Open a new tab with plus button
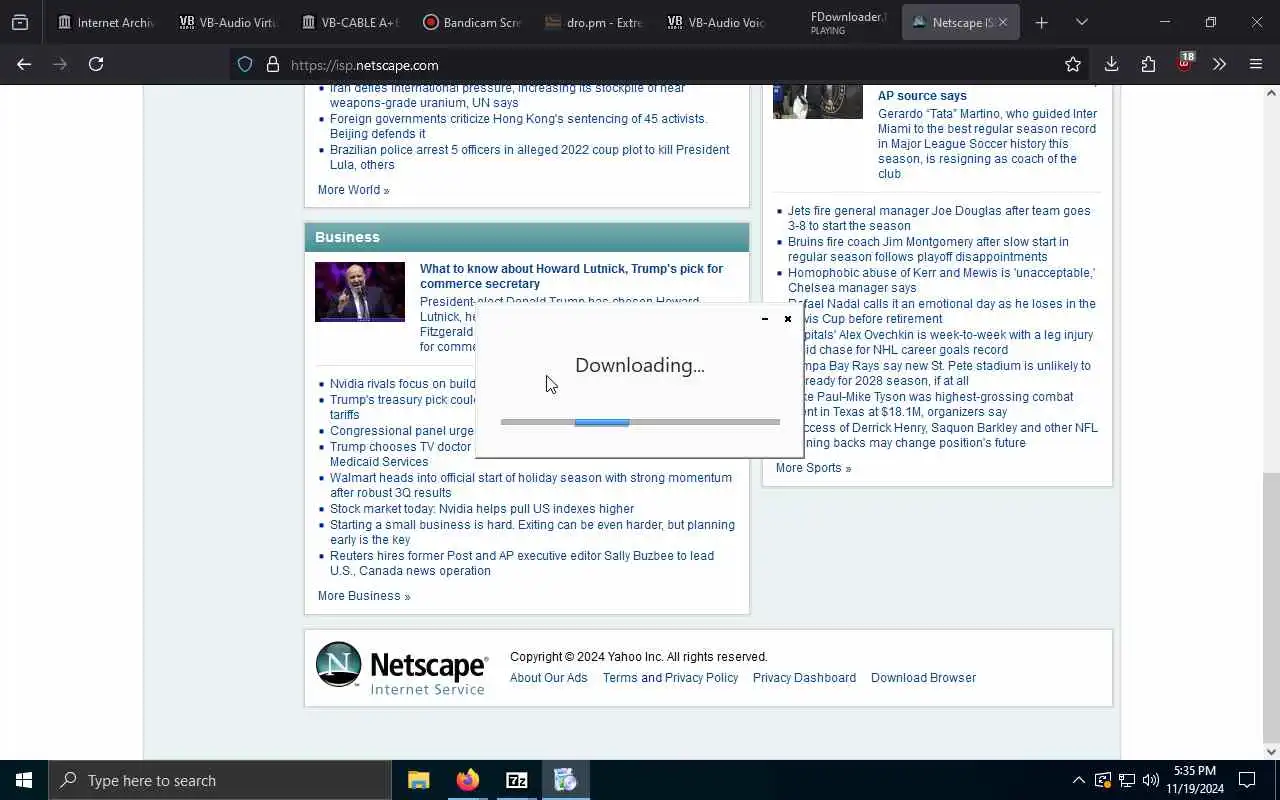The image size is (1280, 800). click(x=1041, y=22)
